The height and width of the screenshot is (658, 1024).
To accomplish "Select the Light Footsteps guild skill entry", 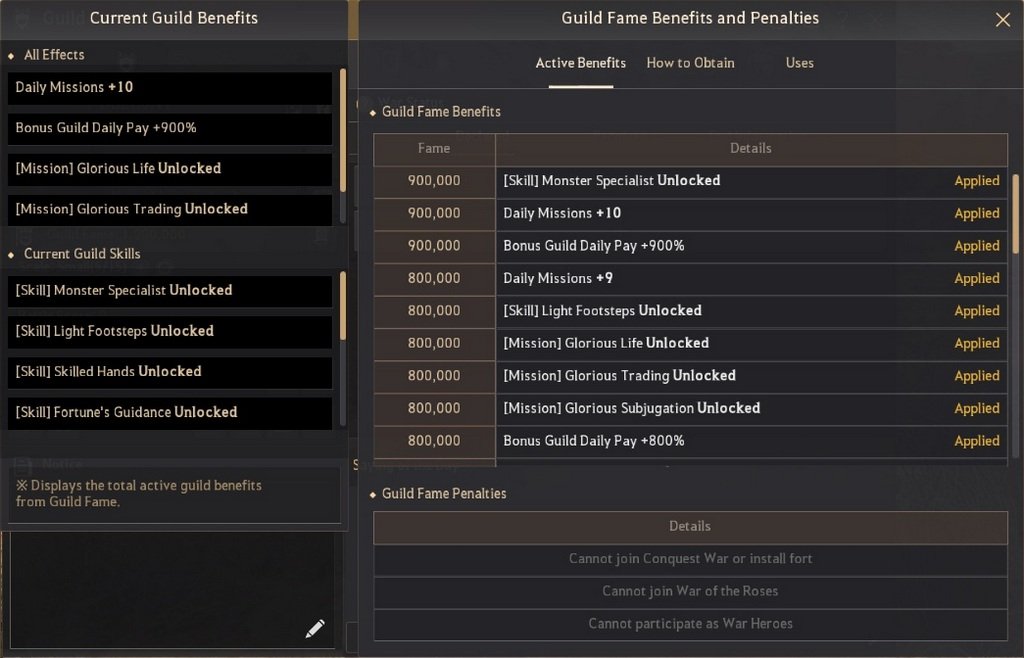I will tap(170, 332).
